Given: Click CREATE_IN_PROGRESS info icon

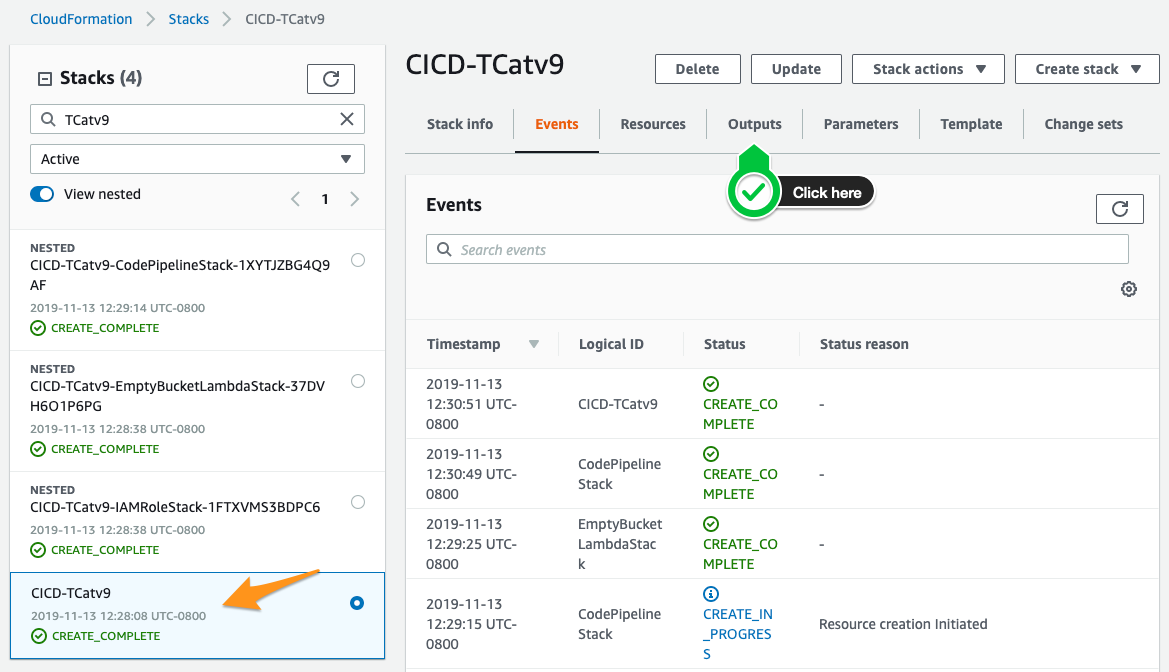Looking at the screenshot, I should [711, 594].
